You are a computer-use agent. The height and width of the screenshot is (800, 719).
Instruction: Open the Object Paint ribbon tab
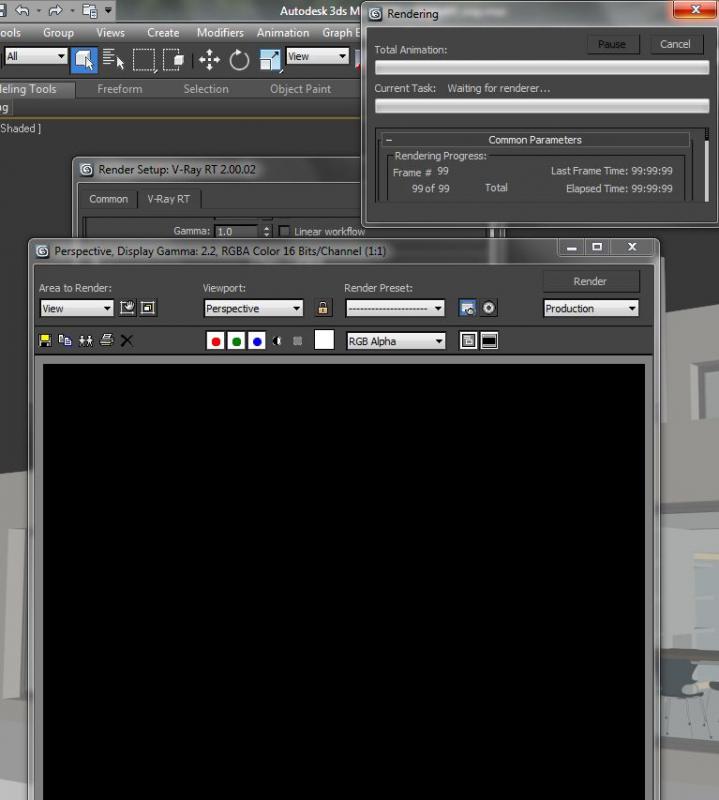[x=301, y=89]
